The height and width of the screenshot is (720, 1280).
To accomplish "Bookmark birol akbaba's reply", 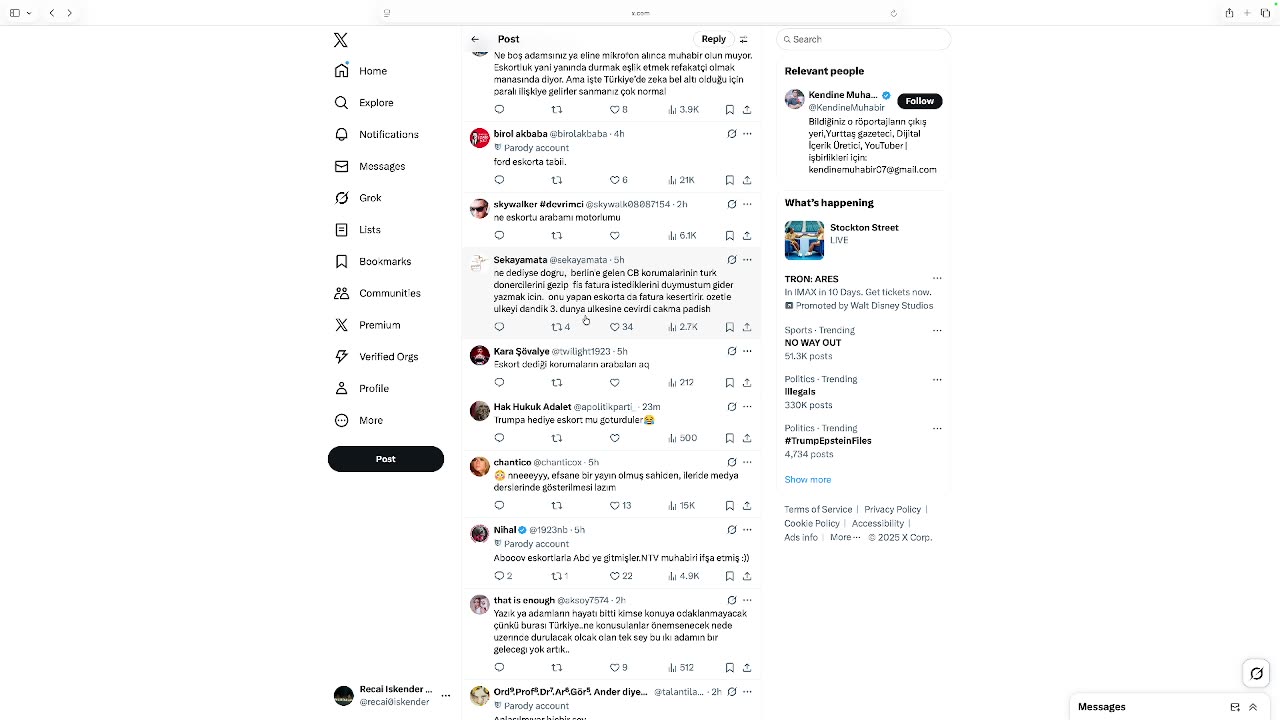I will point(730,180).
